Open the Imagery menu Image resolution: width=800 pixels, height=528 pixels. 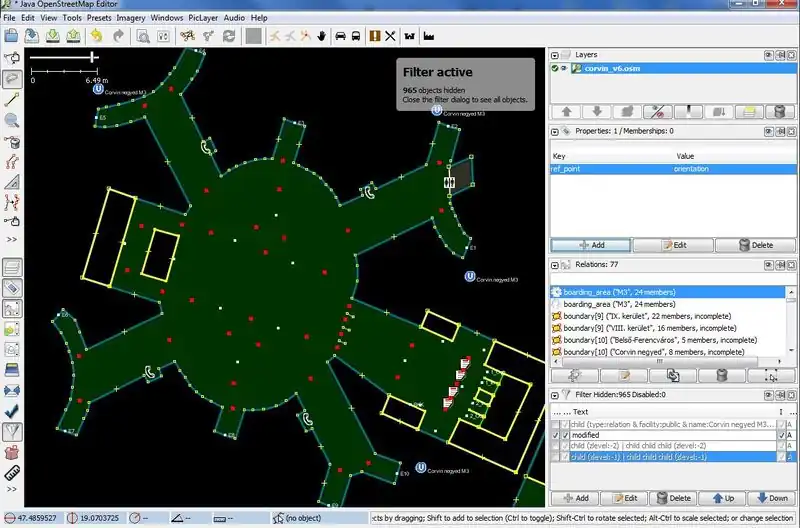(x=131, y=18)
